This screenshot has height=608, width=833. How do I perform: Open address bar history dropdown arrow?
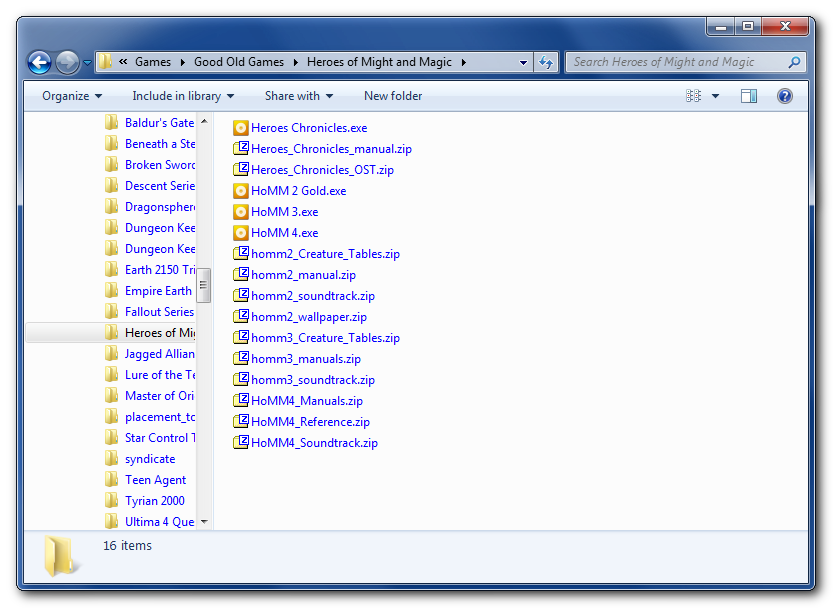point(523,62)
